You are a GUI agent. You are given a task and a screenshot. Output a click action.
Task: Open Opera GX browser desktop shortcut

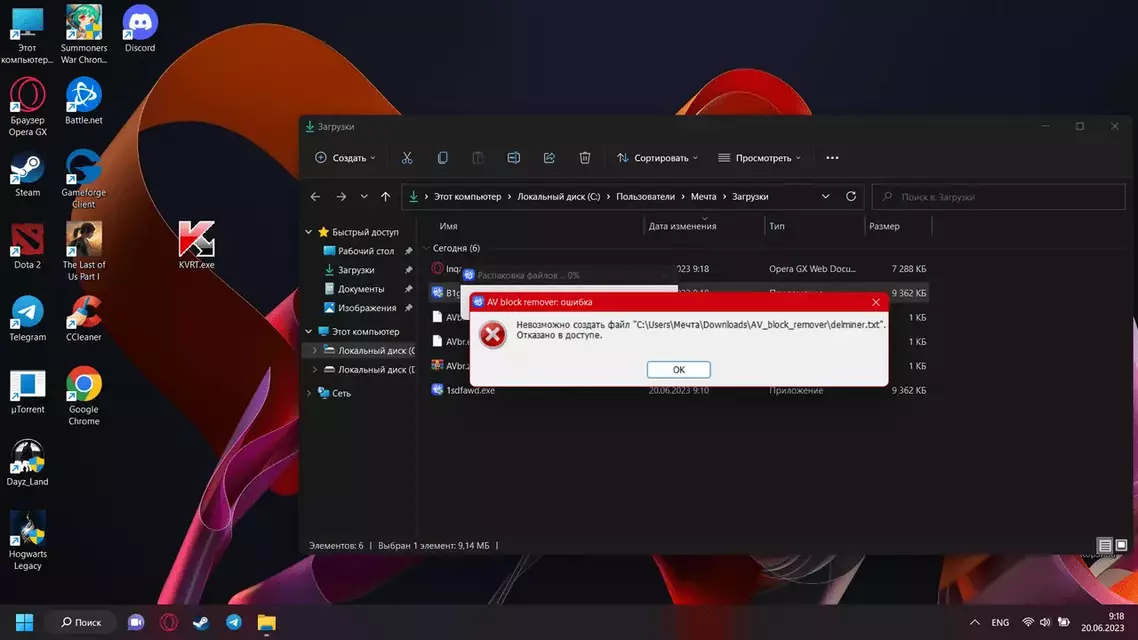pyautogui.click(x=28, y=107)
